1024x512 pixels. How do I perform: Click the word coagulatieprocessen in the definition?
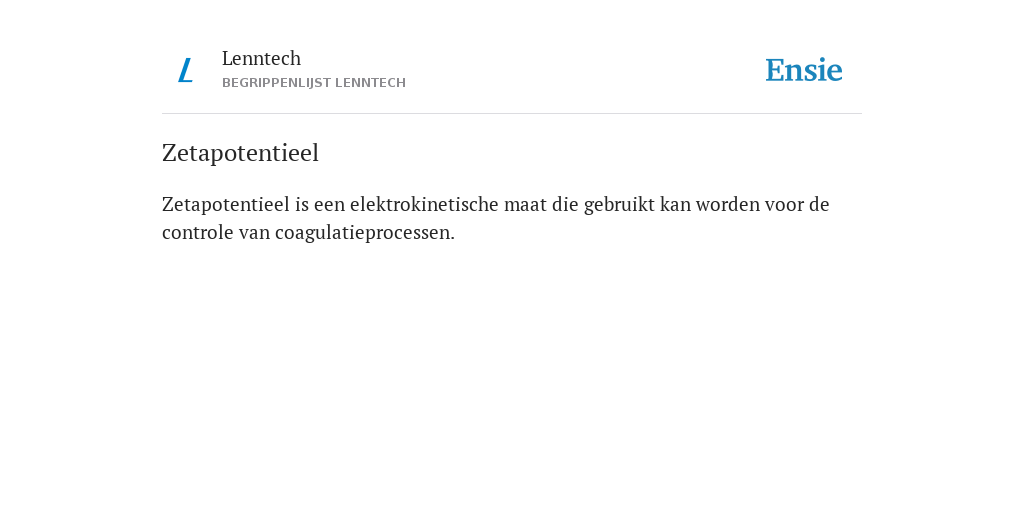click(x=364, y=232)
